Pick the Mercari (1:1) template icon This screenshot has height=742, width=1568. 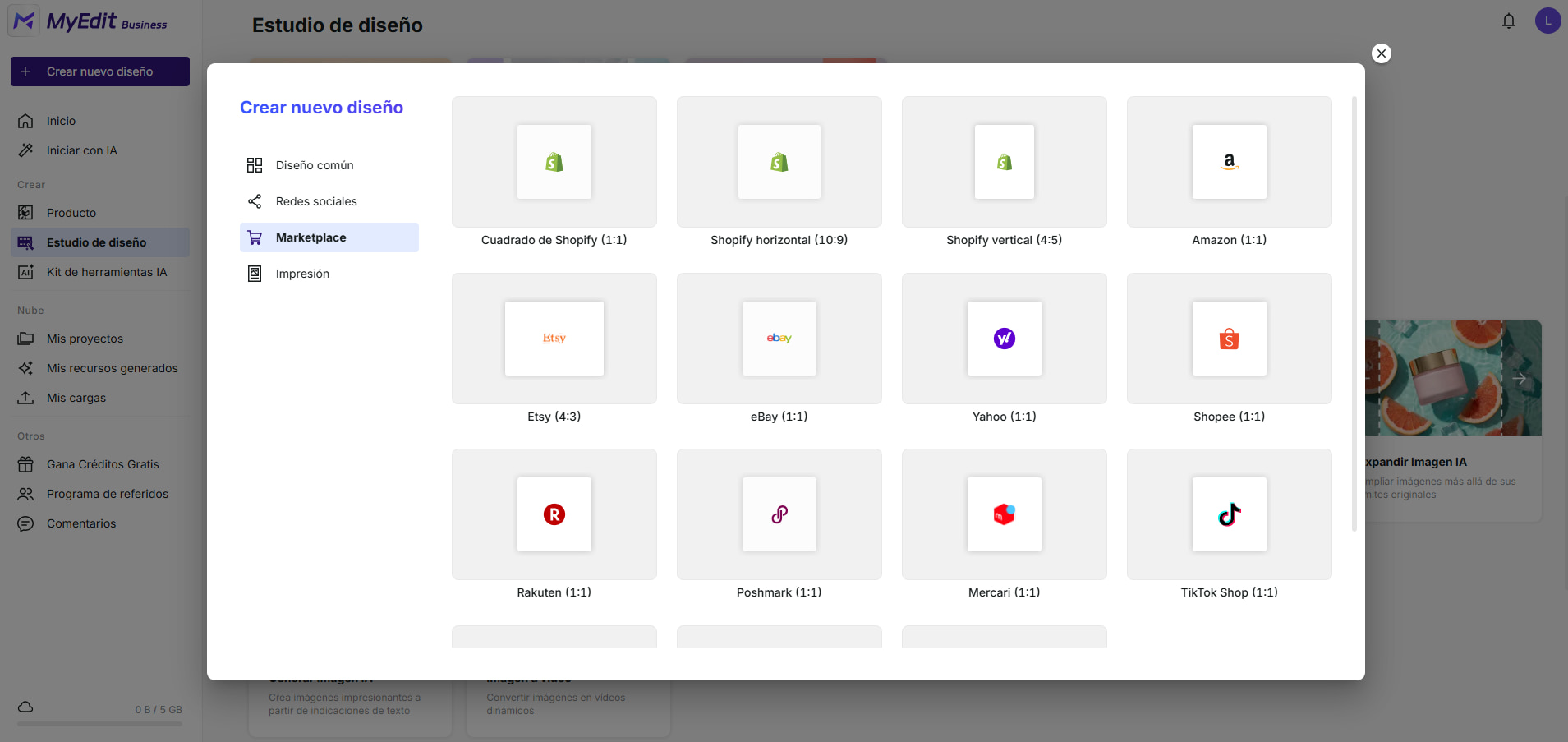(x=1005, y=514)
